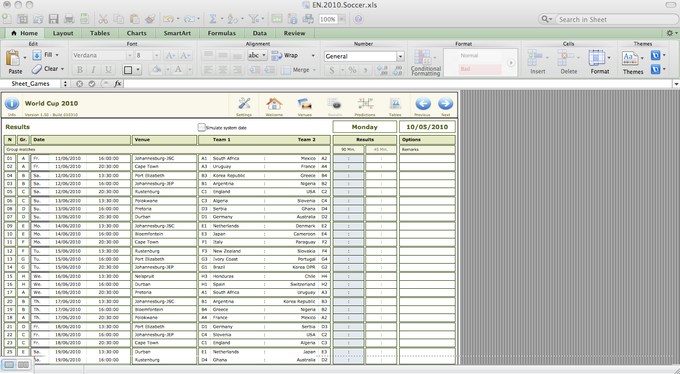Click the Save floppy disk icon
This screenshot has height=374, width=680.
point(53,19)
